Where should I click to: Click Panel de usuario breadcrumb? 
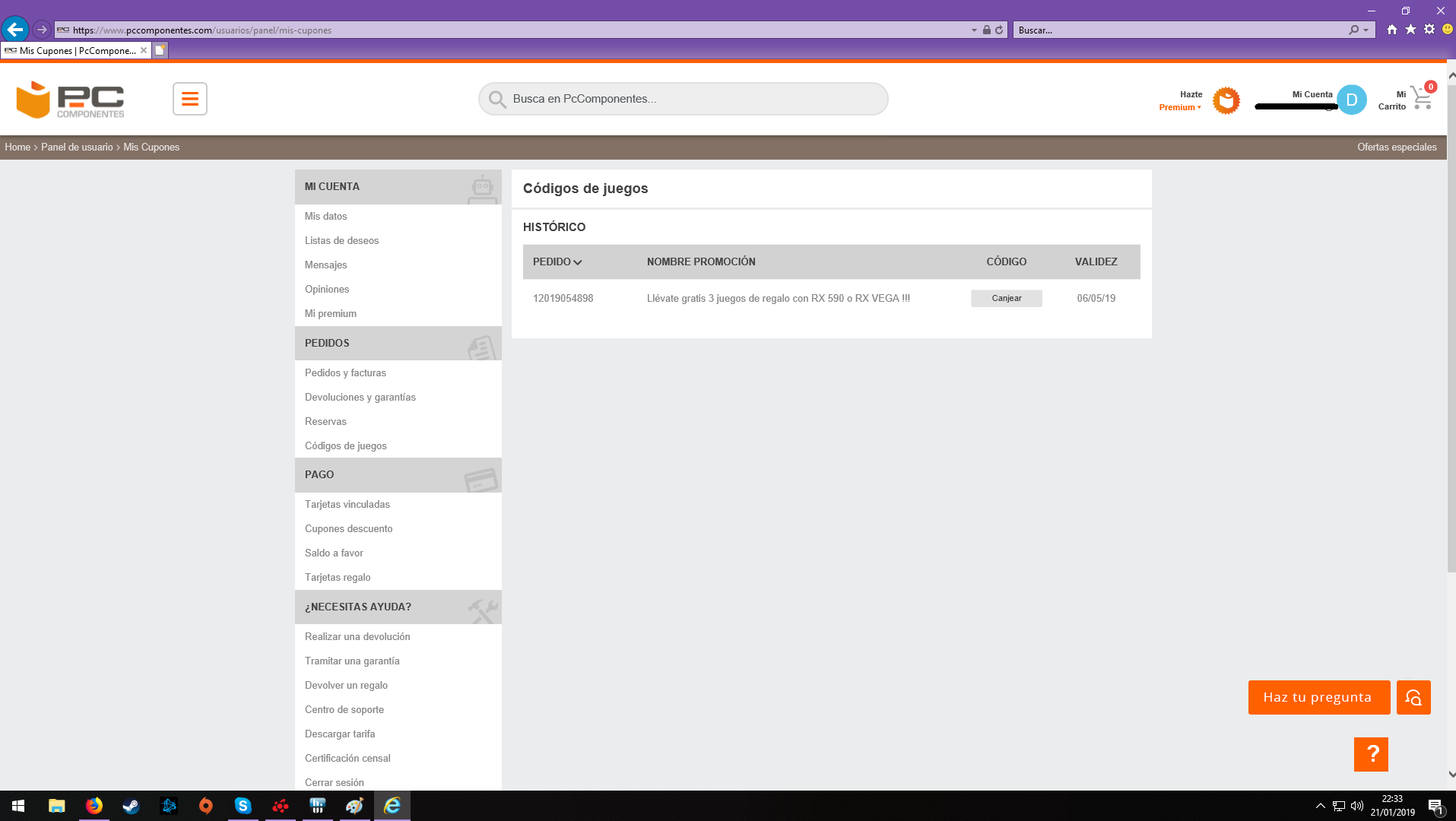click(77, 147)
